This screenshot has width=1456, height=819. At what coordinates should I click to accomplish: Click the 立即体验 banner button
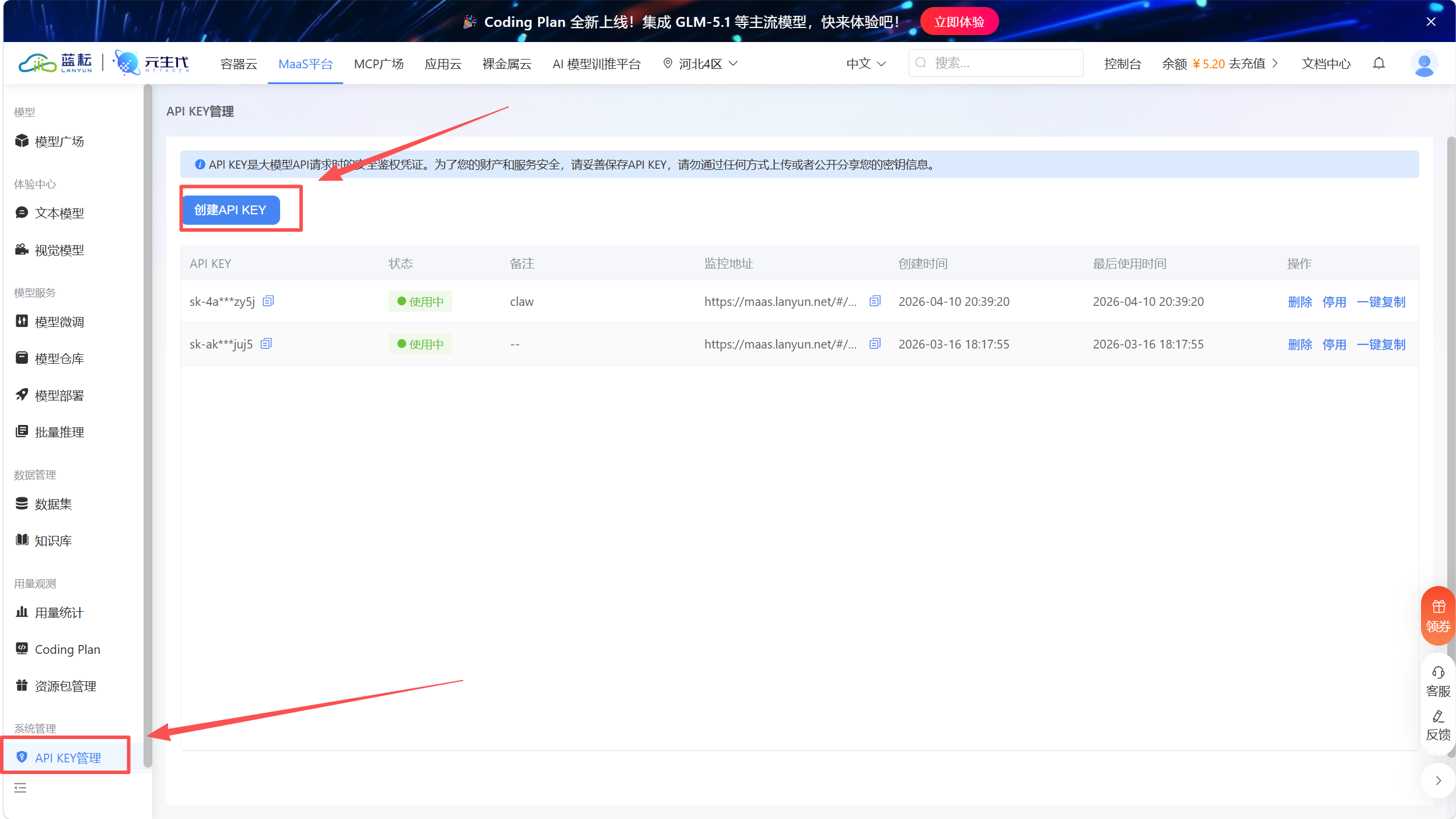pyautogui.click(x=959, y=22)
